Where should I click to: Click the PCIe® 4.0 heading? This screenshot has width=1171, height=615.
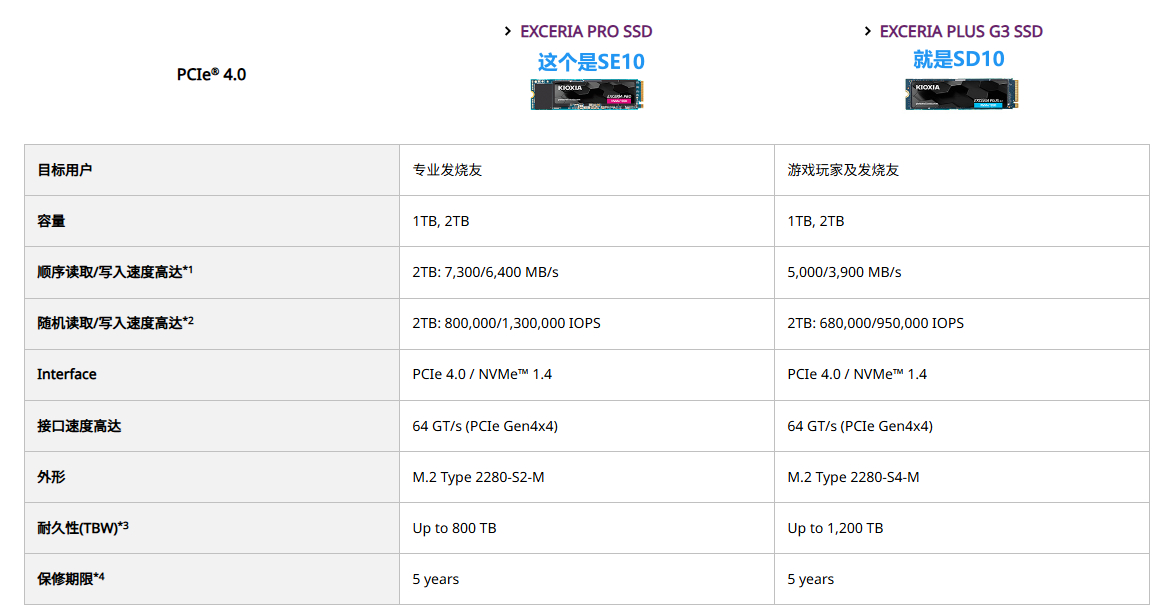(x=211, y=75)
